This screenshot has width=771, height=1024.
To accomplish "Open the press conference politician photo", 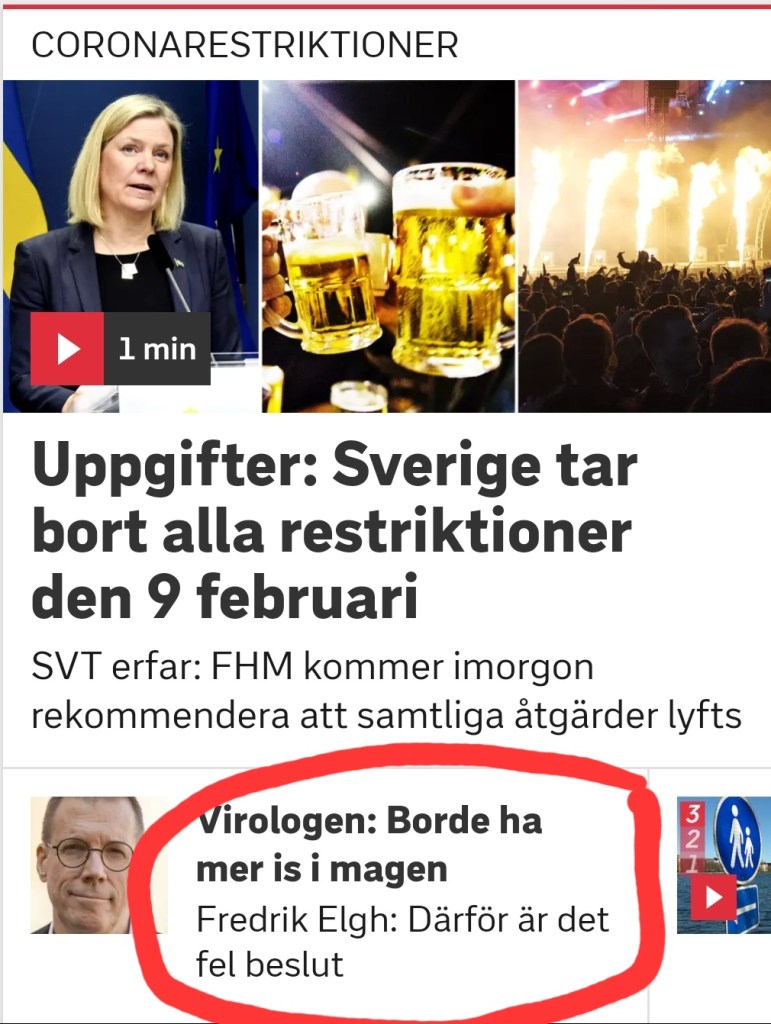I will pos(131,246).
